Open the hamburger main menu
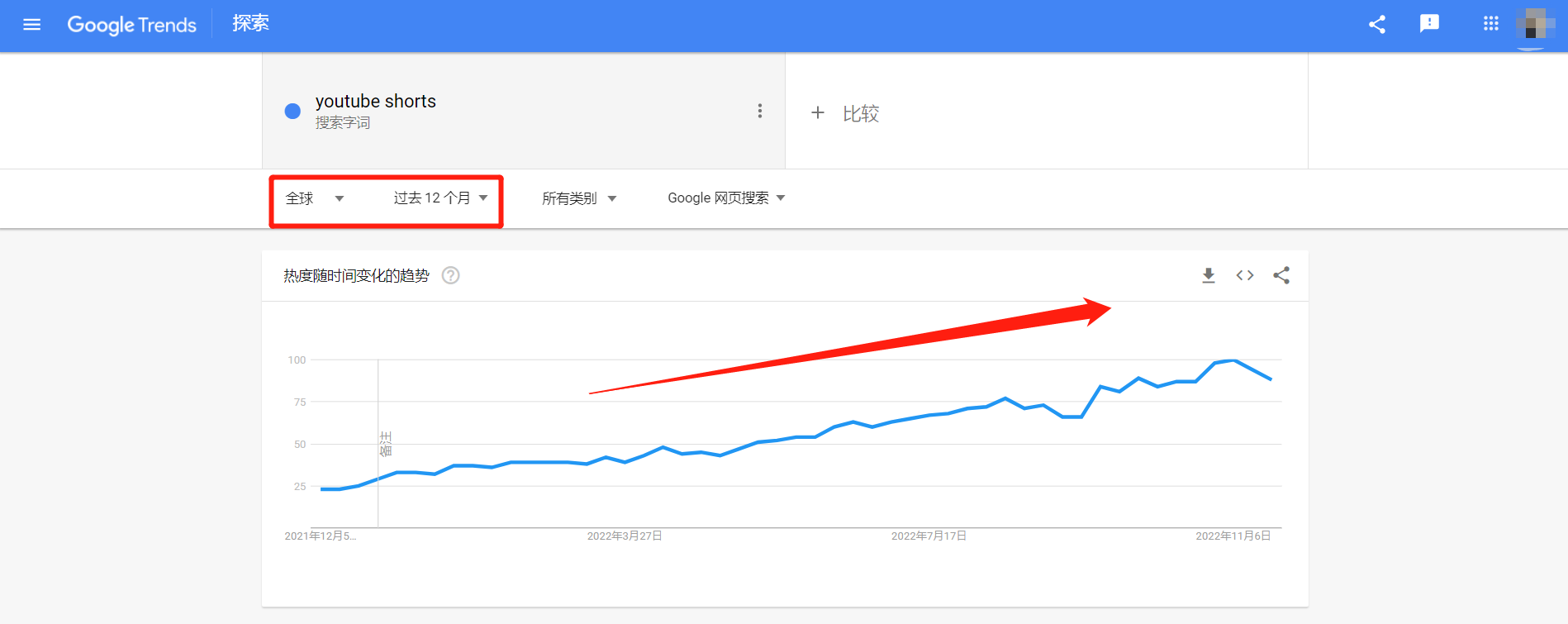This screenshot has width=1568, height=624. 31,25
